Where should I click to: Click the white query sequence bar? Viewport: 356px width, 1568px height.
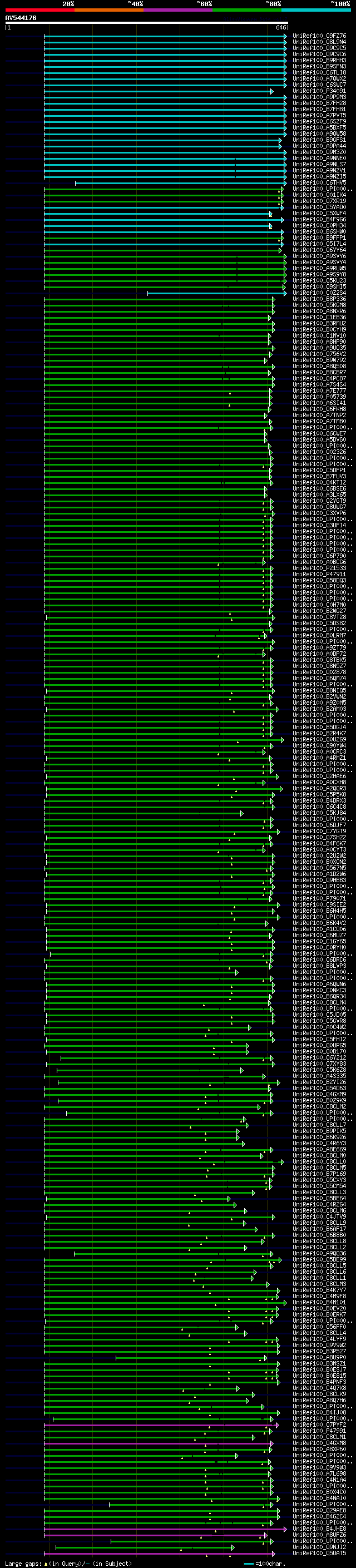click(147, 23)
